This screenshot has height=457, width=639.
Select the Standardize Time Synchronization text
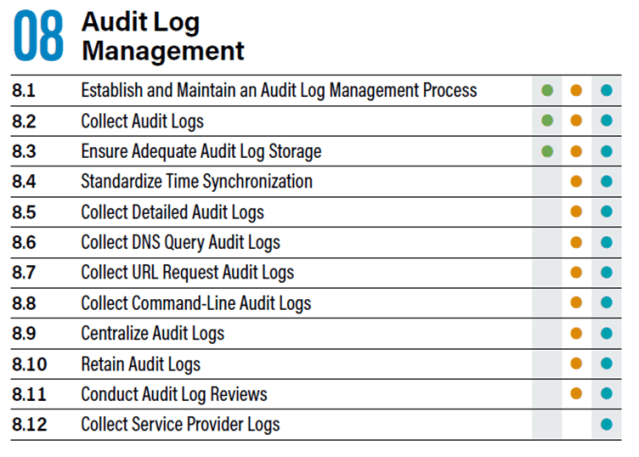[x=196, y=182]
